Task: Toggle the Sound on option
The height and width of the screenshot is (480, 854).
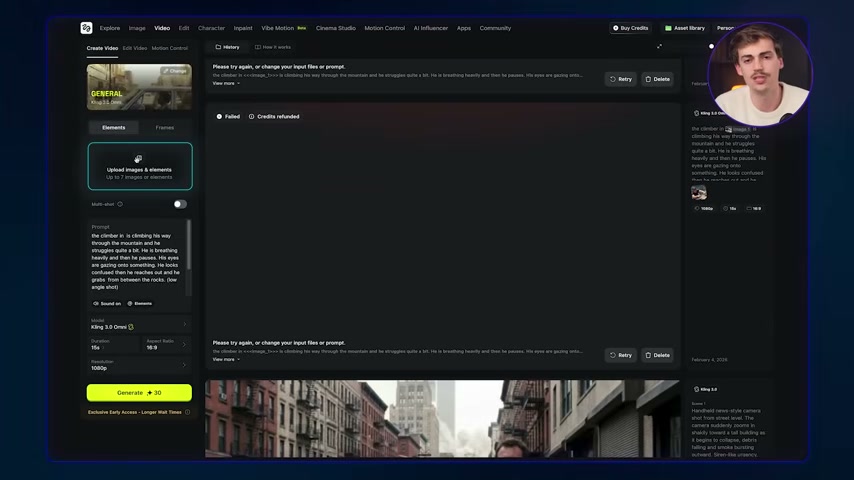Action: [x=107, y=303]
